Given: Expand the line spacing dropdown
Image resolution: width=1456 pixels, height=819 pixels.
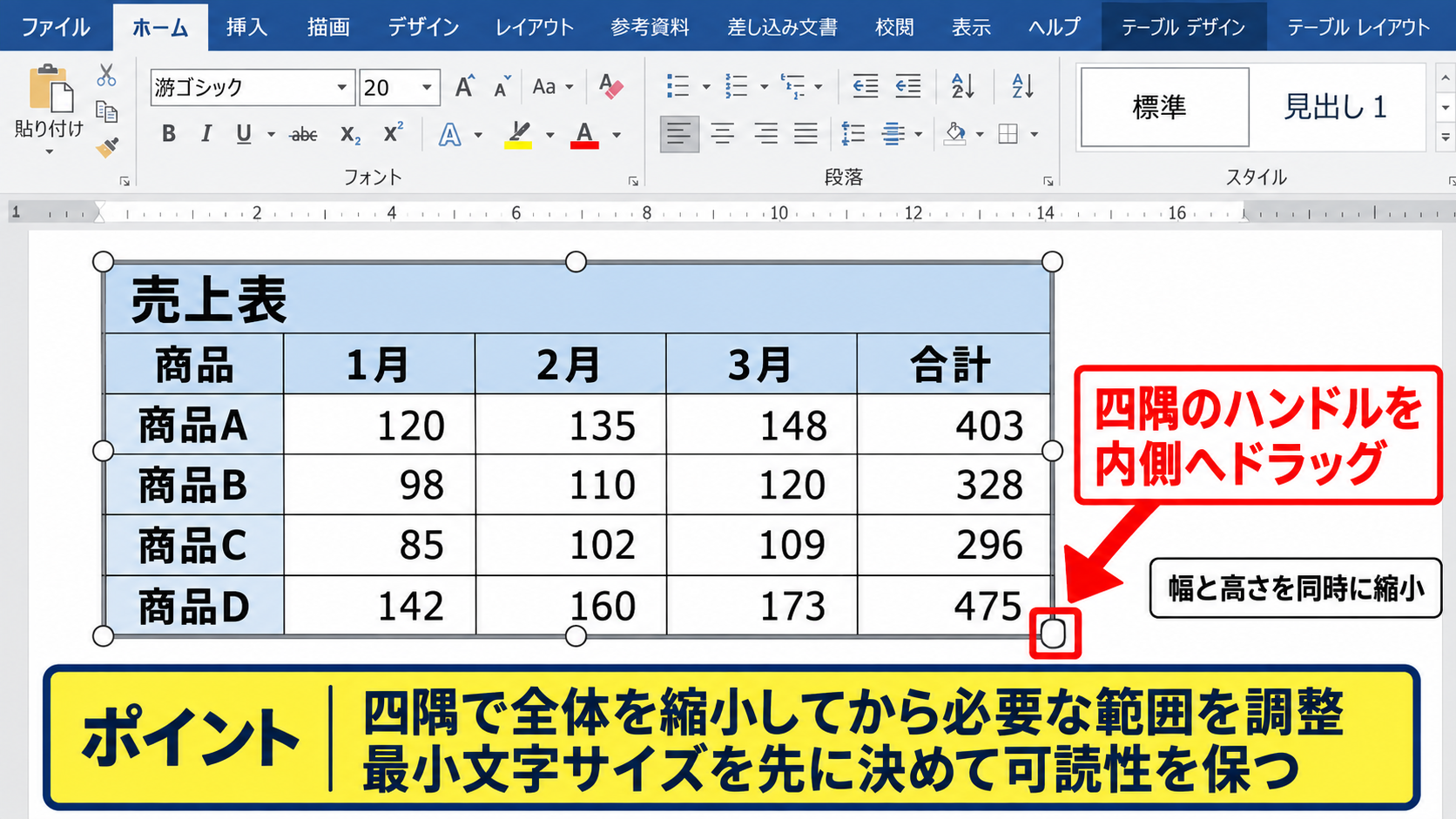Looking at the screenshot, I should click(919, 135).
